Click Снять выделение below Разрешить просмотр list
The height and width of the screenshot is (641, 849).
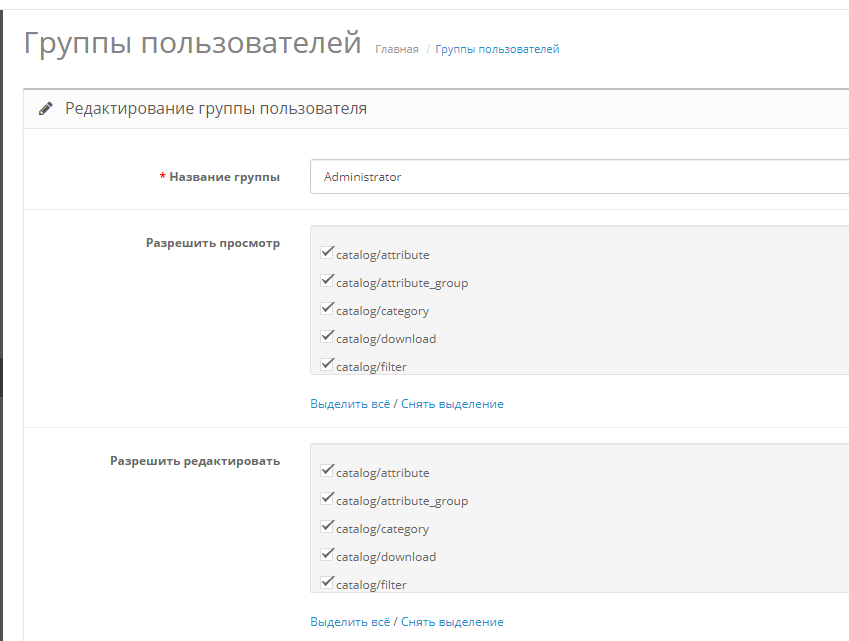point(452,404)
